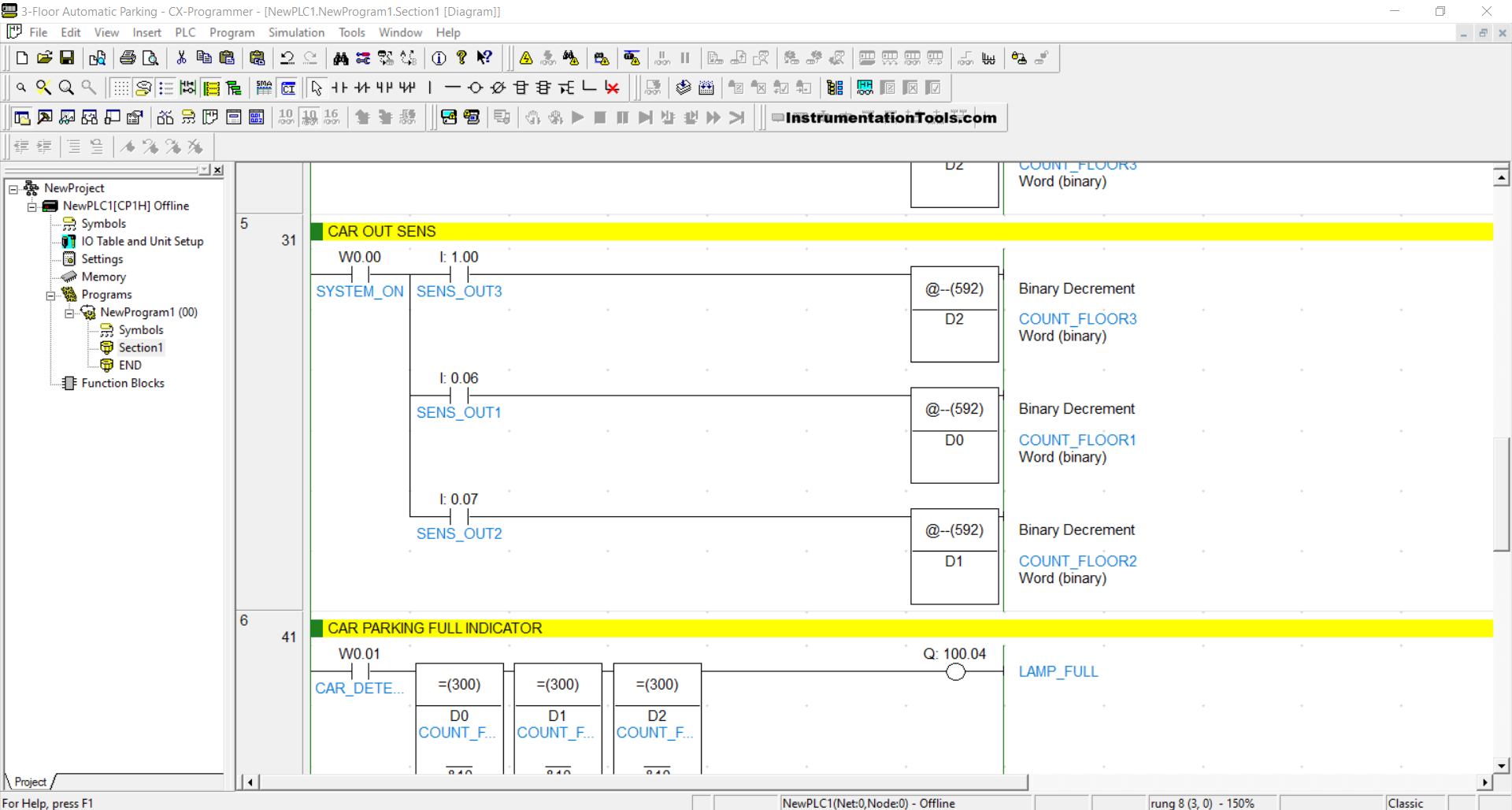Insert a new normally open contact

pos(339,88)
